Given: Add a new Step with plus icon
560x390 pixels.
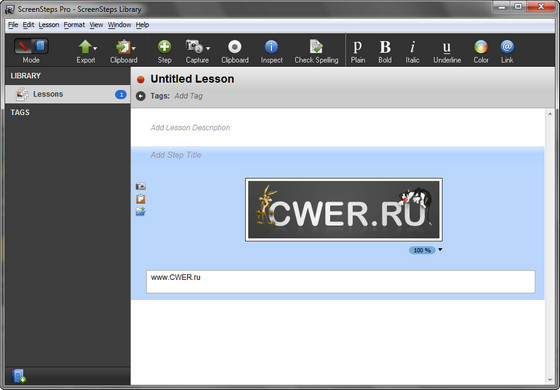Looking at the screenshot, I should click(164, 47).
